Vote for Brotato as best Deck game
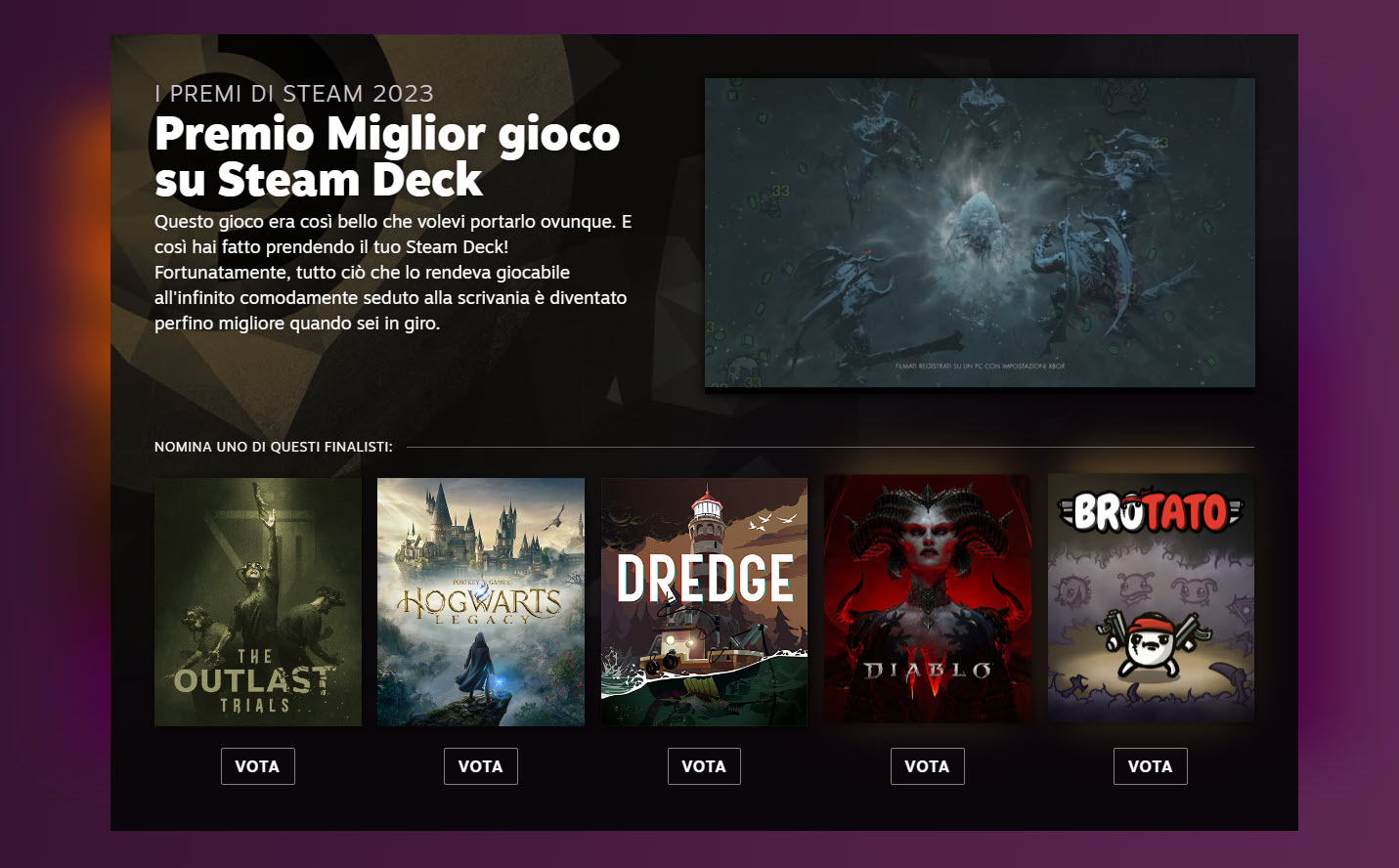The image size is (1399, 868). [x=1150, y=766]
